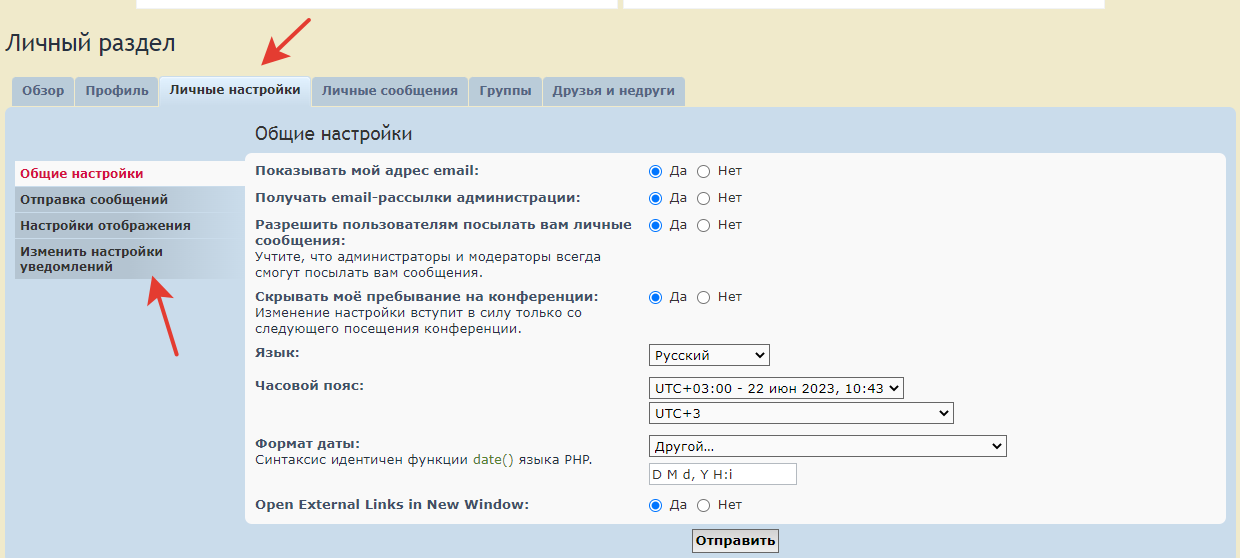Switch to the 'Обзор' tab
The width and height of the screenshot is (1240, 558).
pyautogui.click(x=43, y=91)
